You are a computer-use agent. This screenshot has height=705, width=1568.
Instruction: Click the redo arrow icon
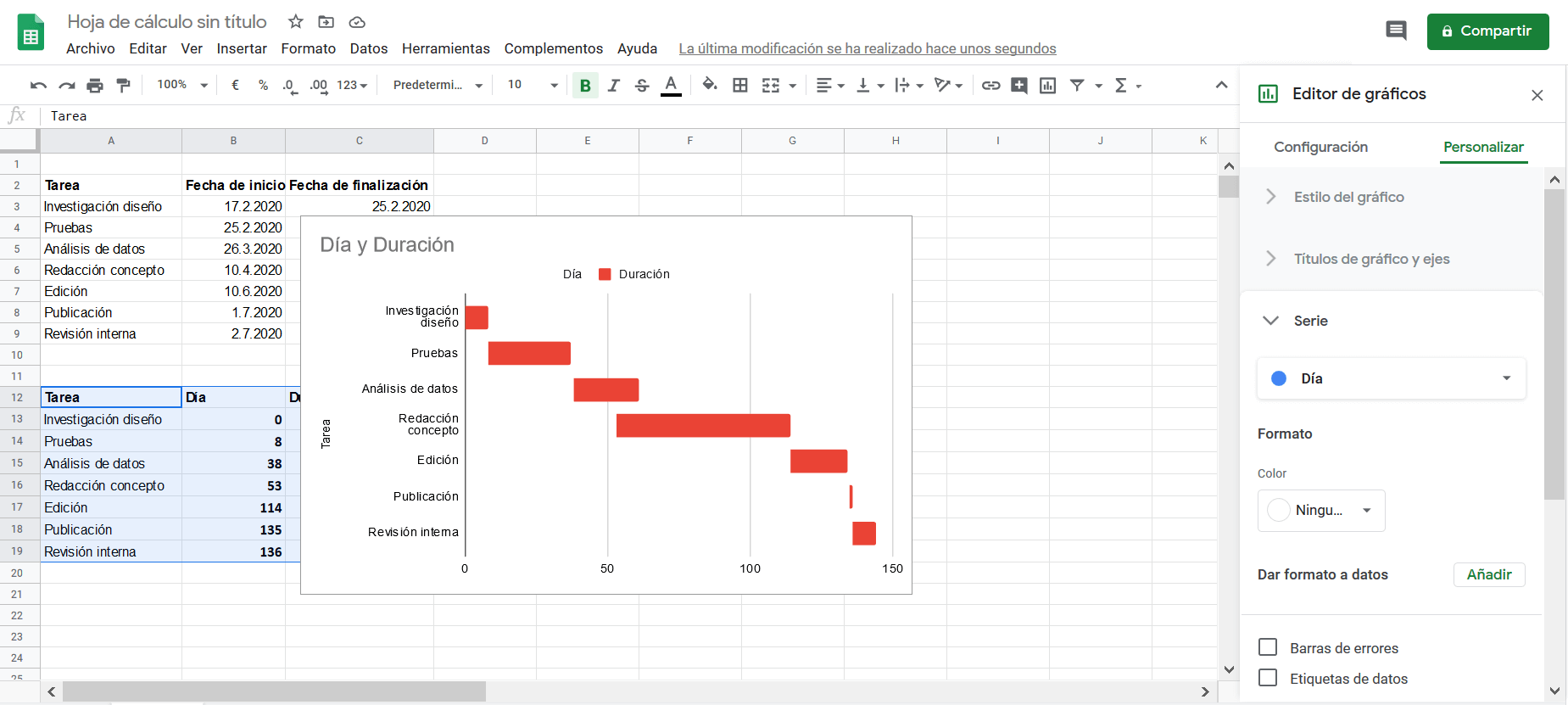pos(67,86)
